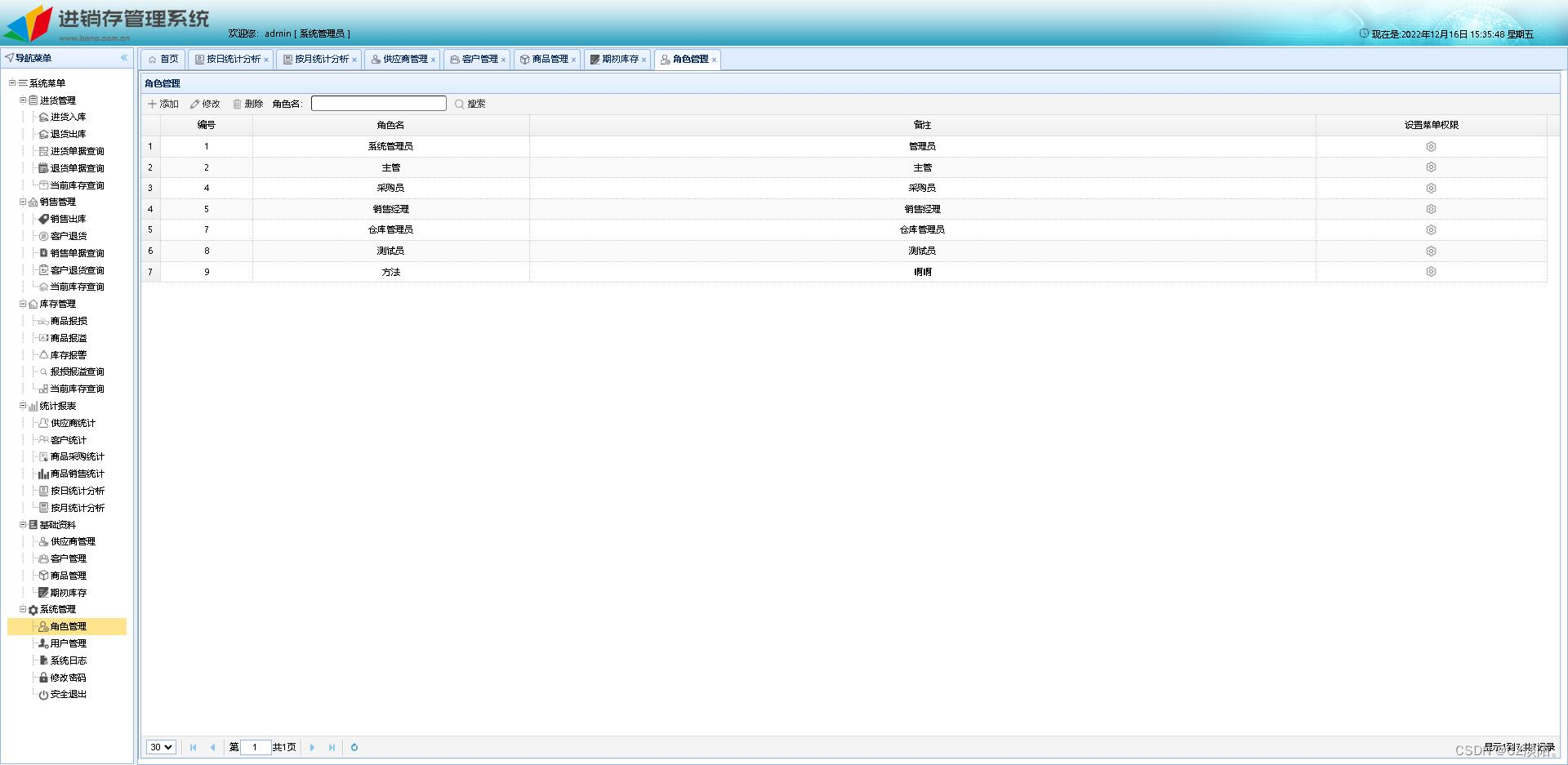This screenshot has height=765, width=1568.
Task: Go to last page in pager
Action: pos(332,747)
